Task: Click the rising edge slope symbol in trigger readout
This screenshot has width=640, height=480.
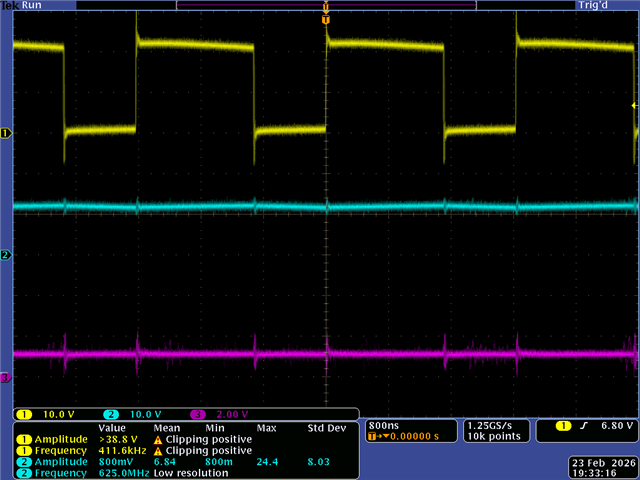Action: click(584, 426)
